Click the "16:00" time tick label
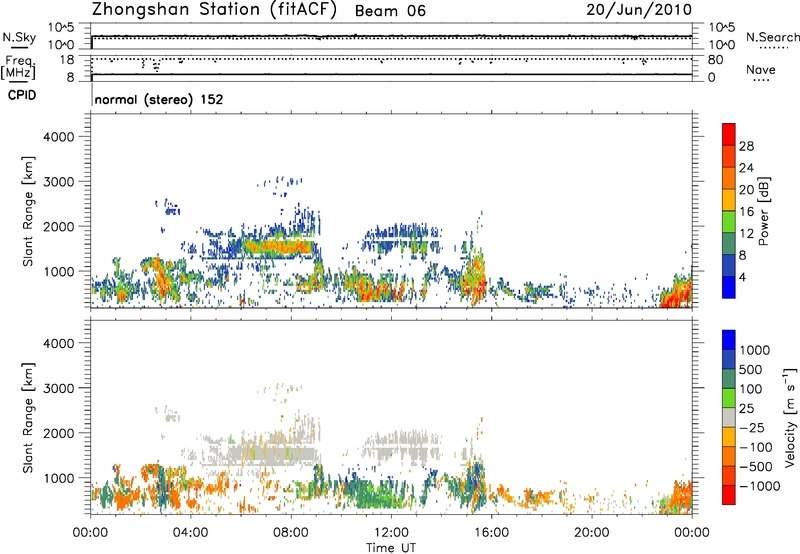Screen dimensions: 800x554 491,533
